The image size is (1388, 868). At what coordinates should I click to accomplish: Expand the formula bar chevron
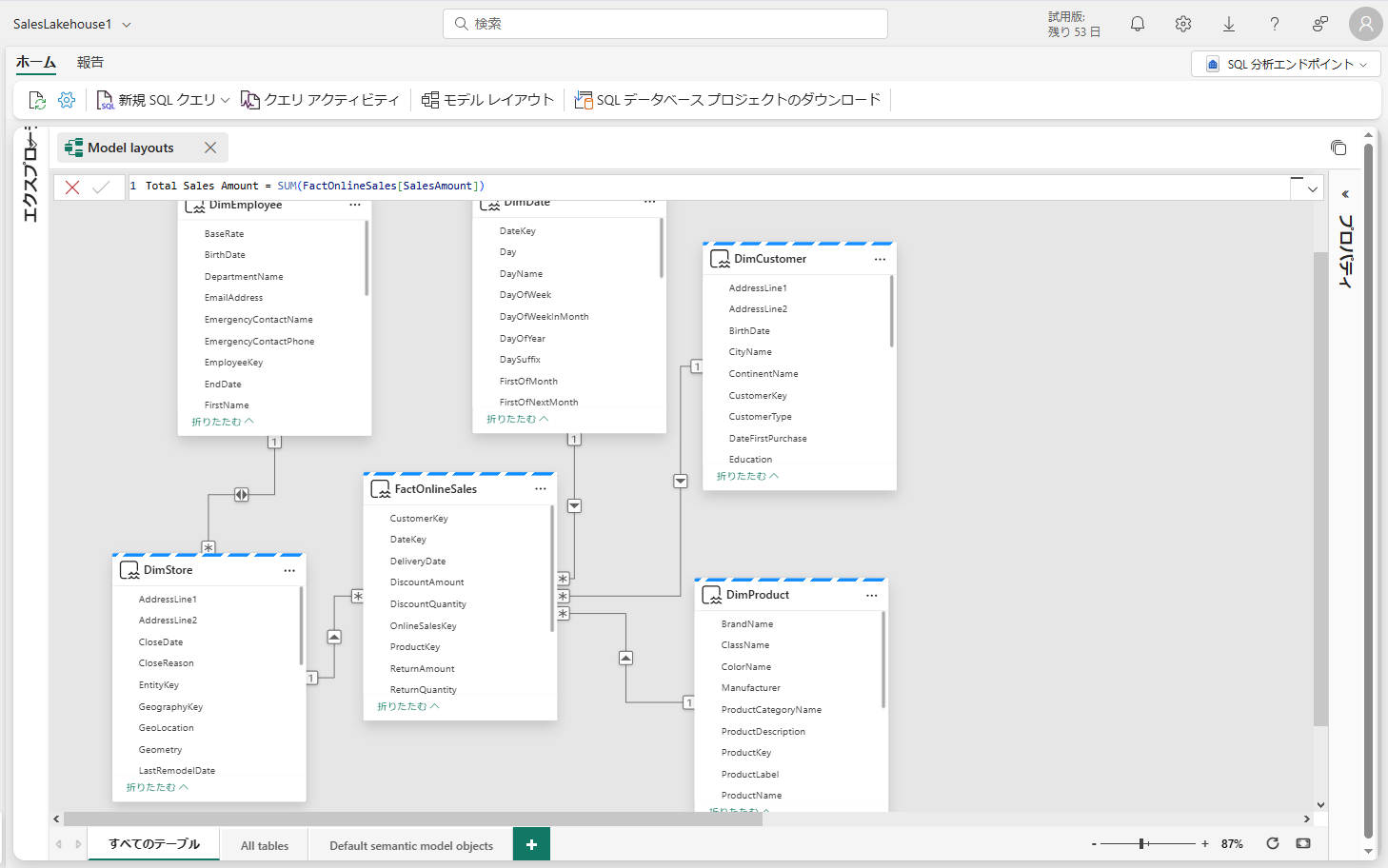point(1313,189)
